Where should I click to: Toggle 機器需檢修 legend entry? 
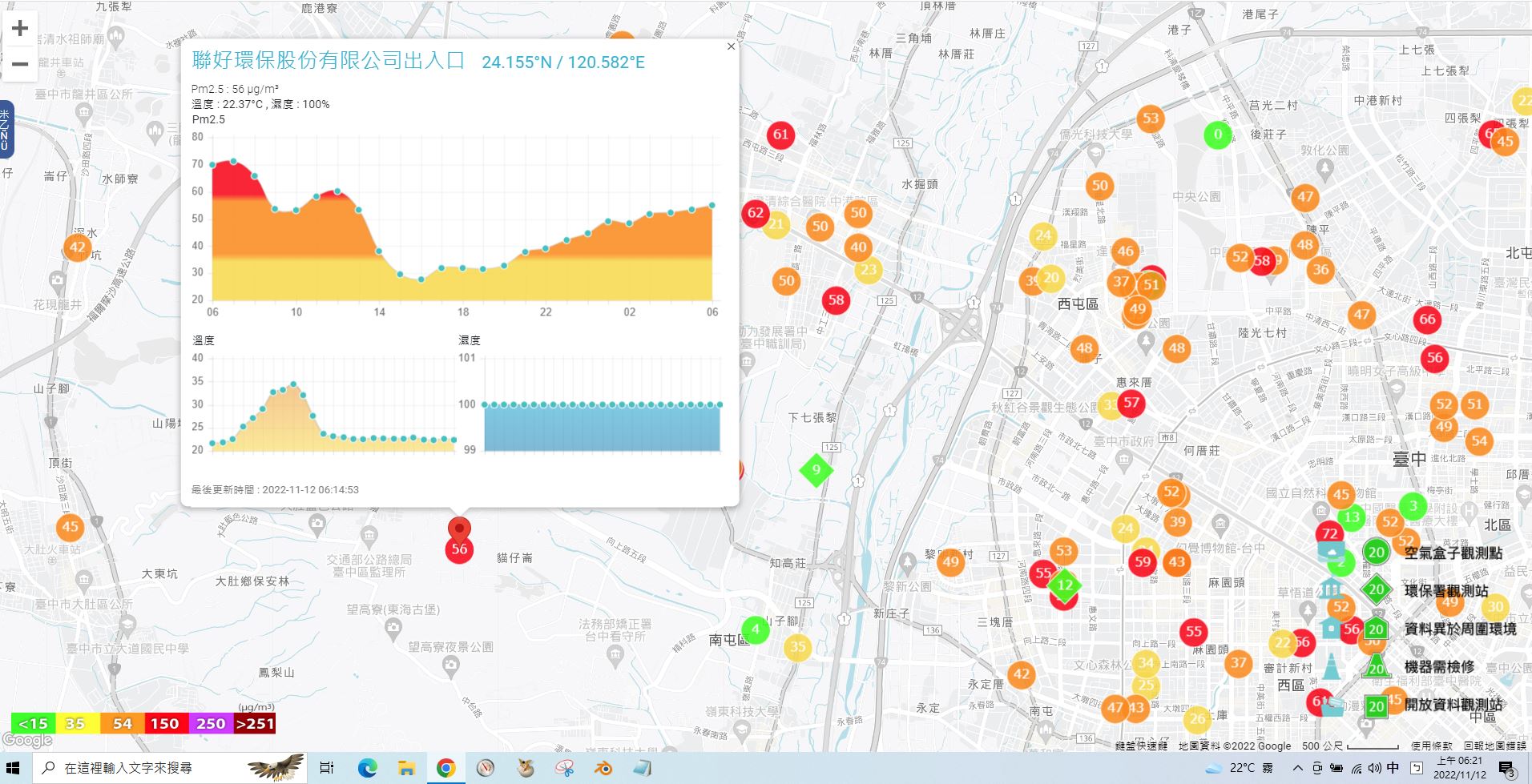[x=1439, y=666]
